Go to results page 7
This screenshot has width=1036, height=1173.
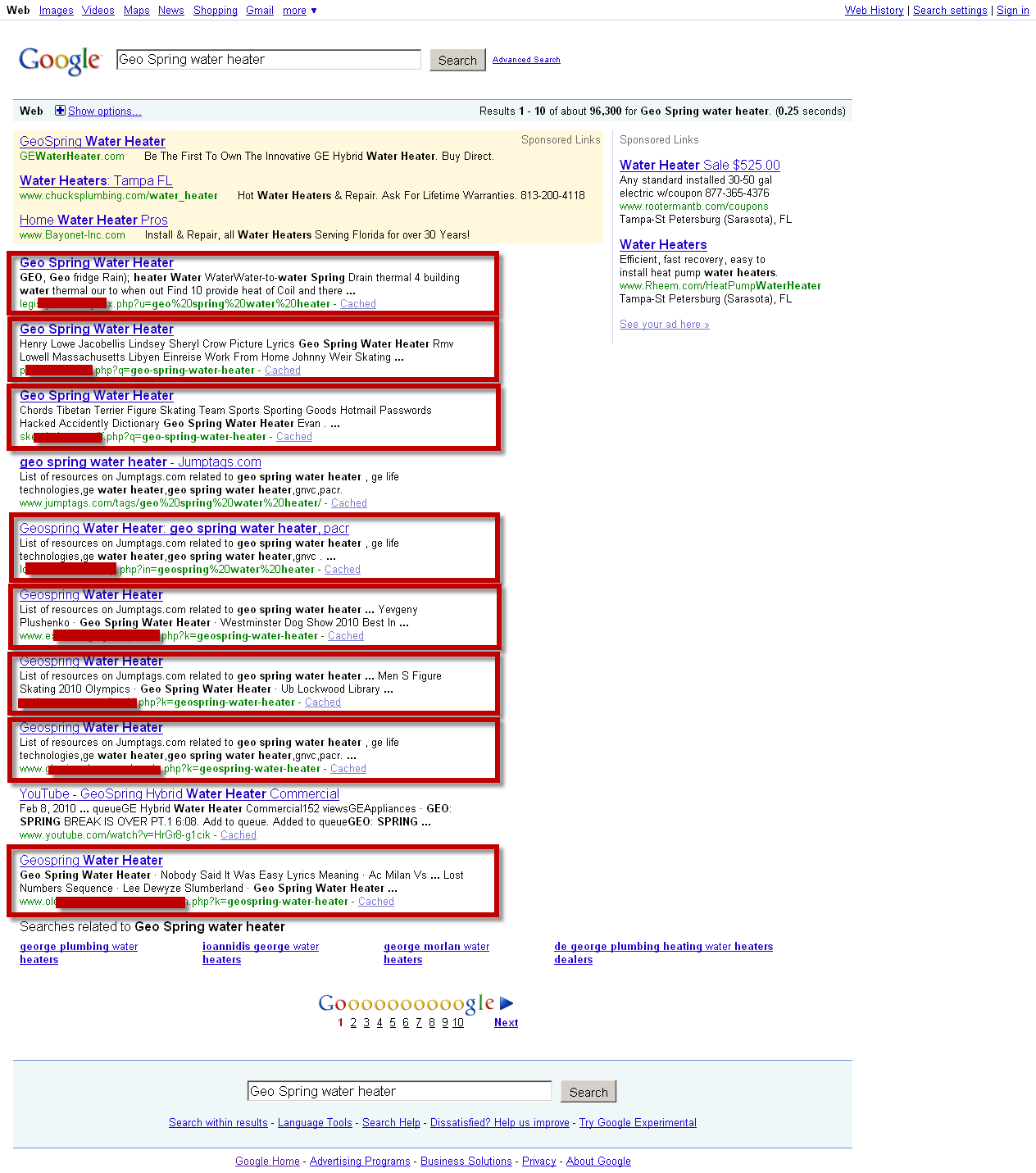[x=419, y=1023]
